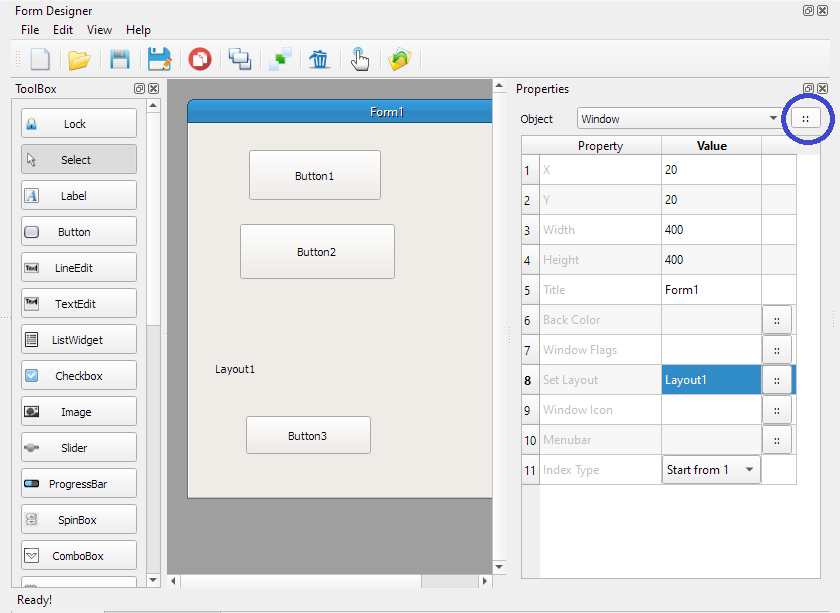Open the Back Color picker
Image resolution: width=840 pixels, height=613 pixels.
pyautogui.click(x=777, y=320)
